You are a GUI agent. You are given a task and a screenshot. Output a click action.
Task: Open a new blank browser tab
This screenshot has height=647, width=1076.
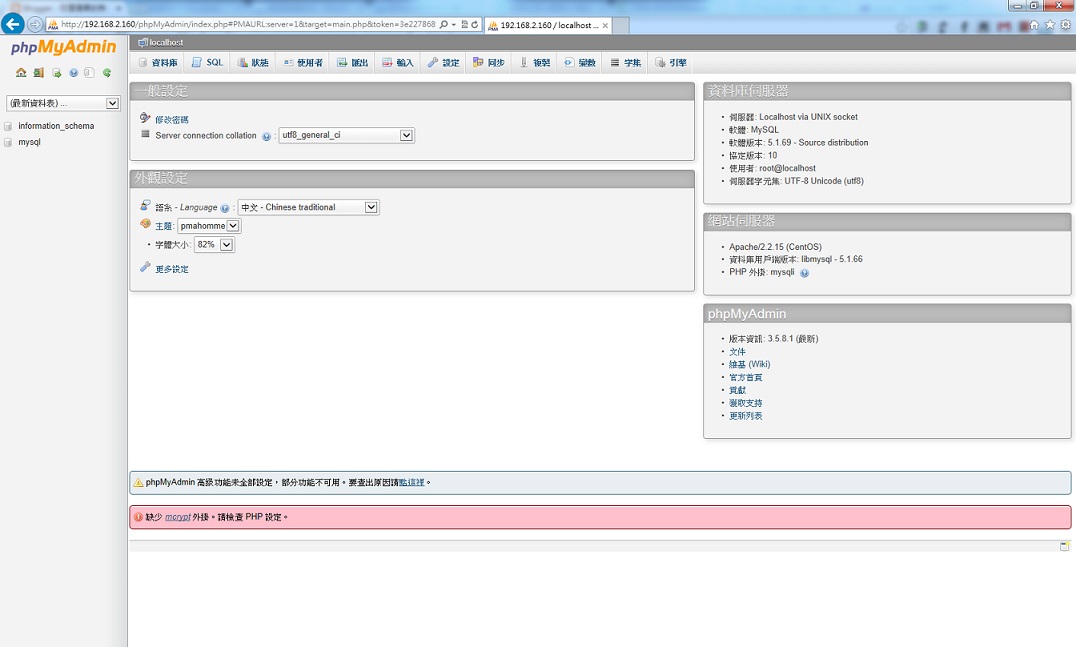(621, 25)
